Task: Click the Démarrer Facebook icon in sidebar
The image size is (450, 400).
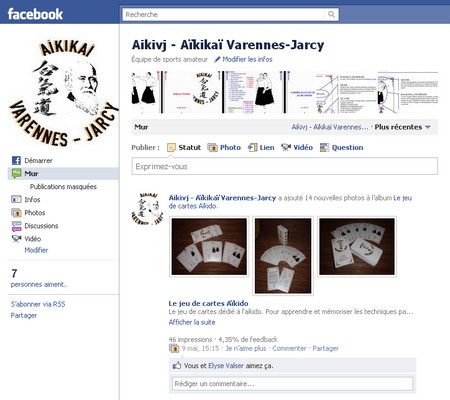Action: pyautogui.click(x=16, y=160)
